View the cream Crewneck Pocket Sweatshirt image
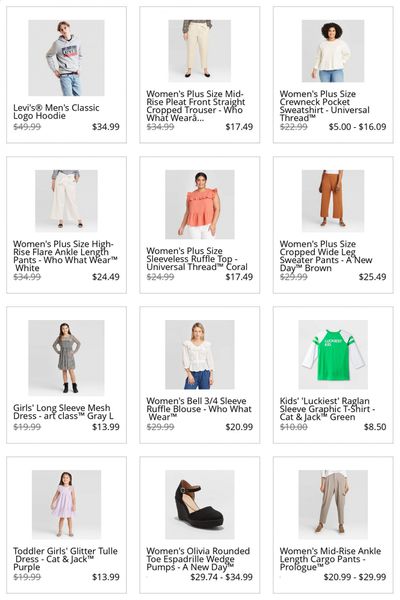The height and width of the screenshot is (600, 400). click(333, 51)
